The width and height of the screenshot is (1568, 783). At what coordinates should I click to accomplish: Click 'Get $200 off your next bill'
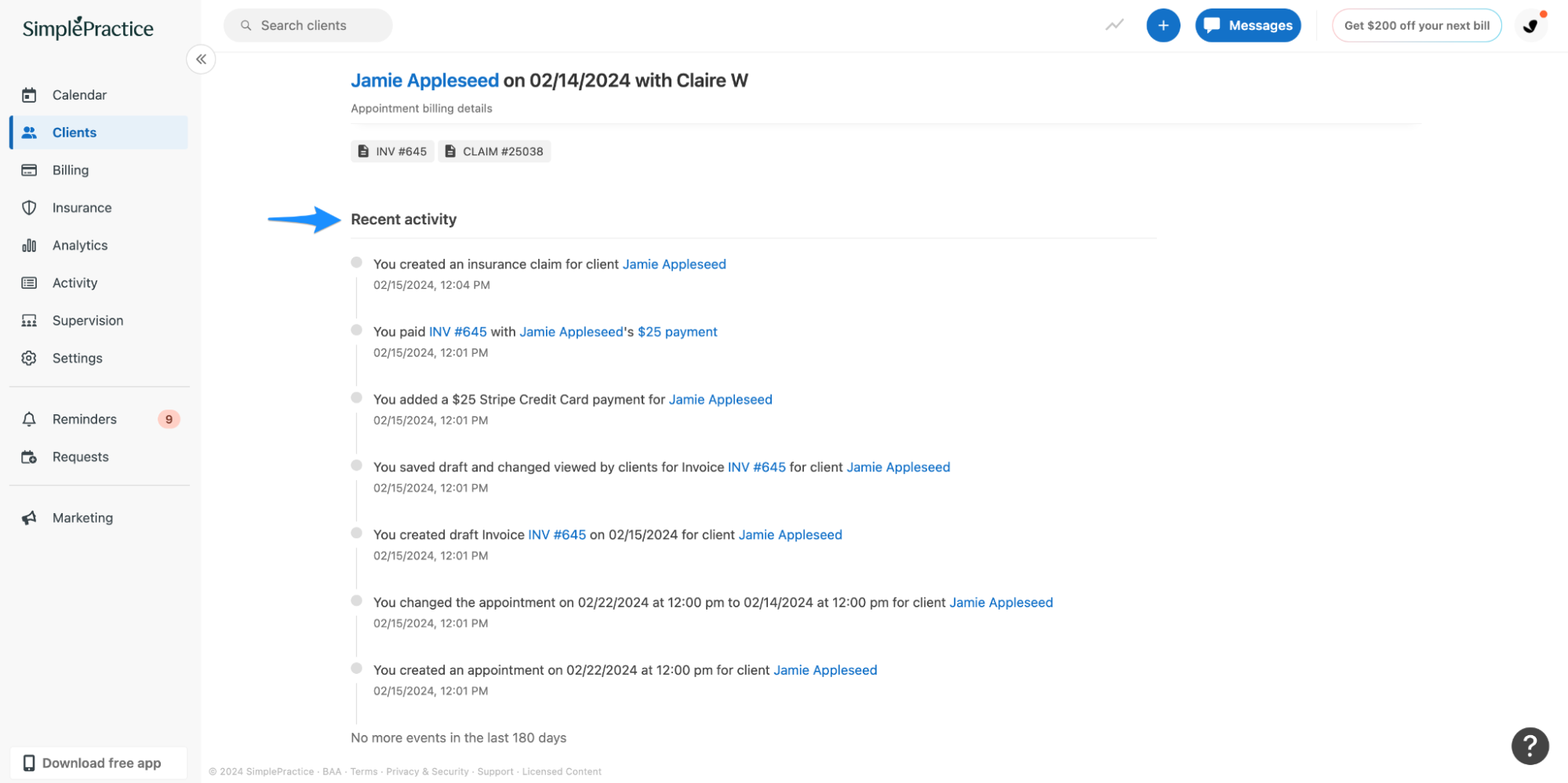coord(1416,24)
